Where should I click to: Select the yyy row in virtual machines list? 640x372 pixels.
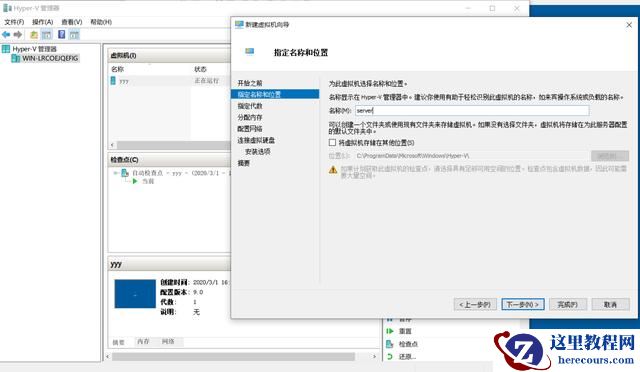tap(170, 81)
